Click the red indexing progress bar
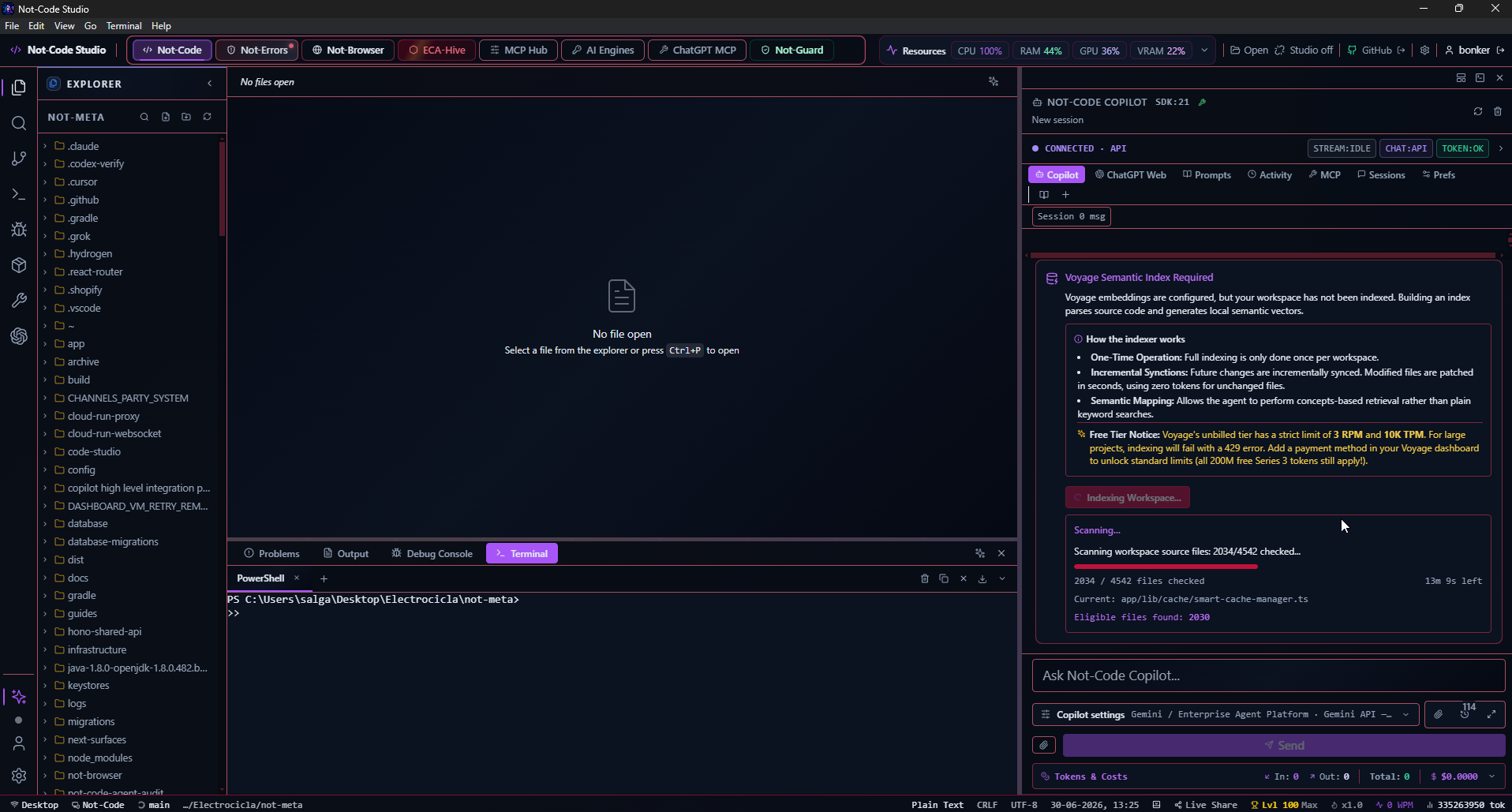Image resolution: width=1512 pixels, height=812 pixels. pos(1166,566)
